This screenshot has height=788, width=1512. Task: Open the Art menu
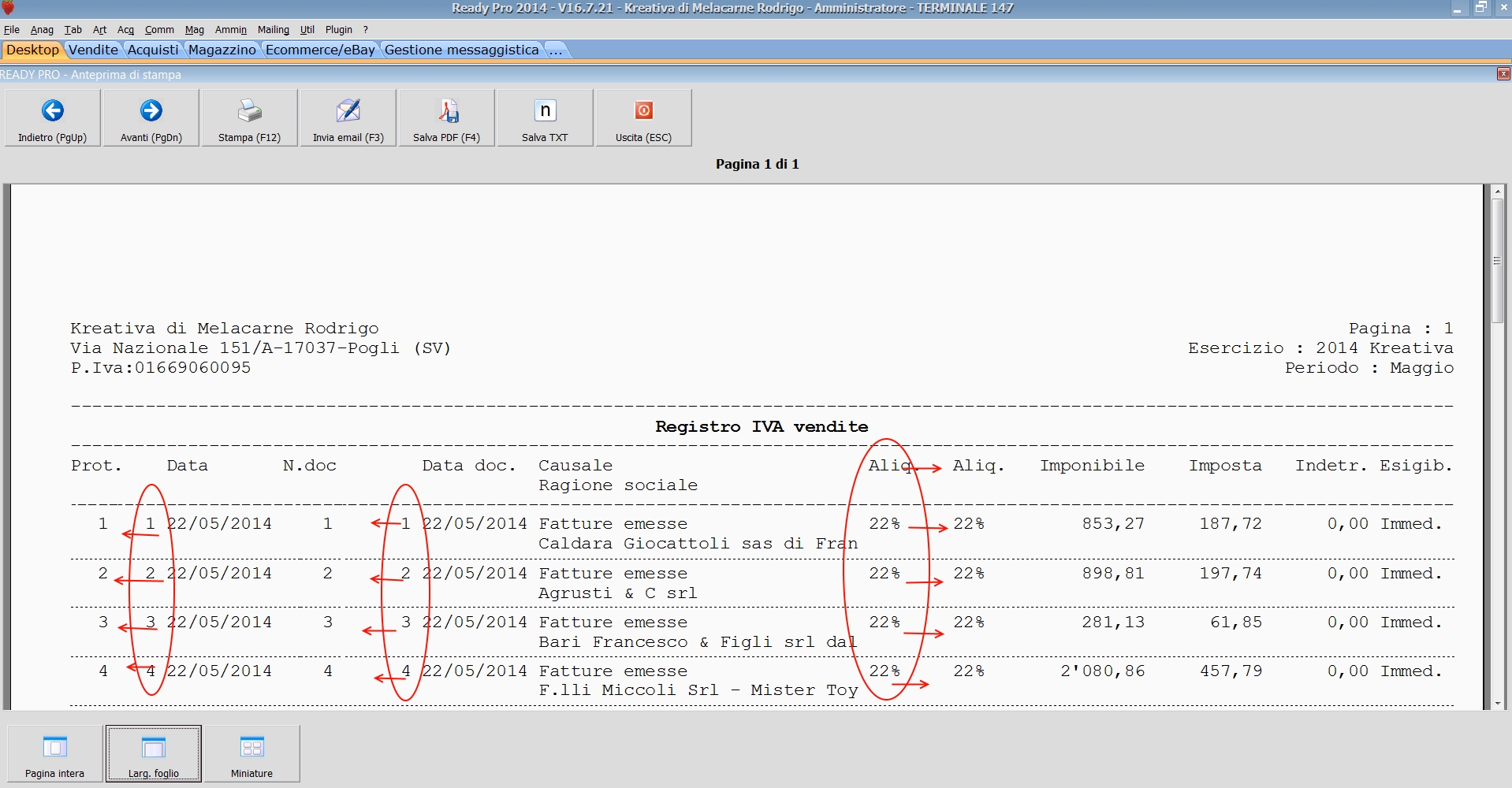pos(99,30)
